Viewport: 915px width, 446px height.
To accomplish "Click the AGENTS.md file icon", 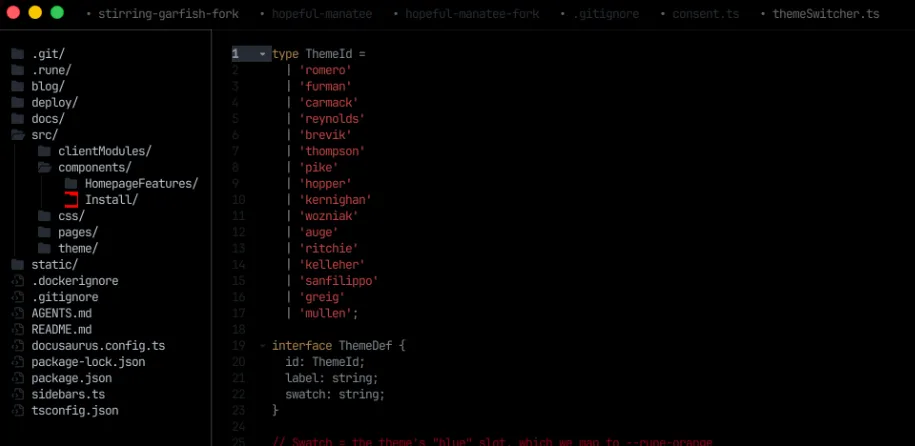I will tap(18, 313).
